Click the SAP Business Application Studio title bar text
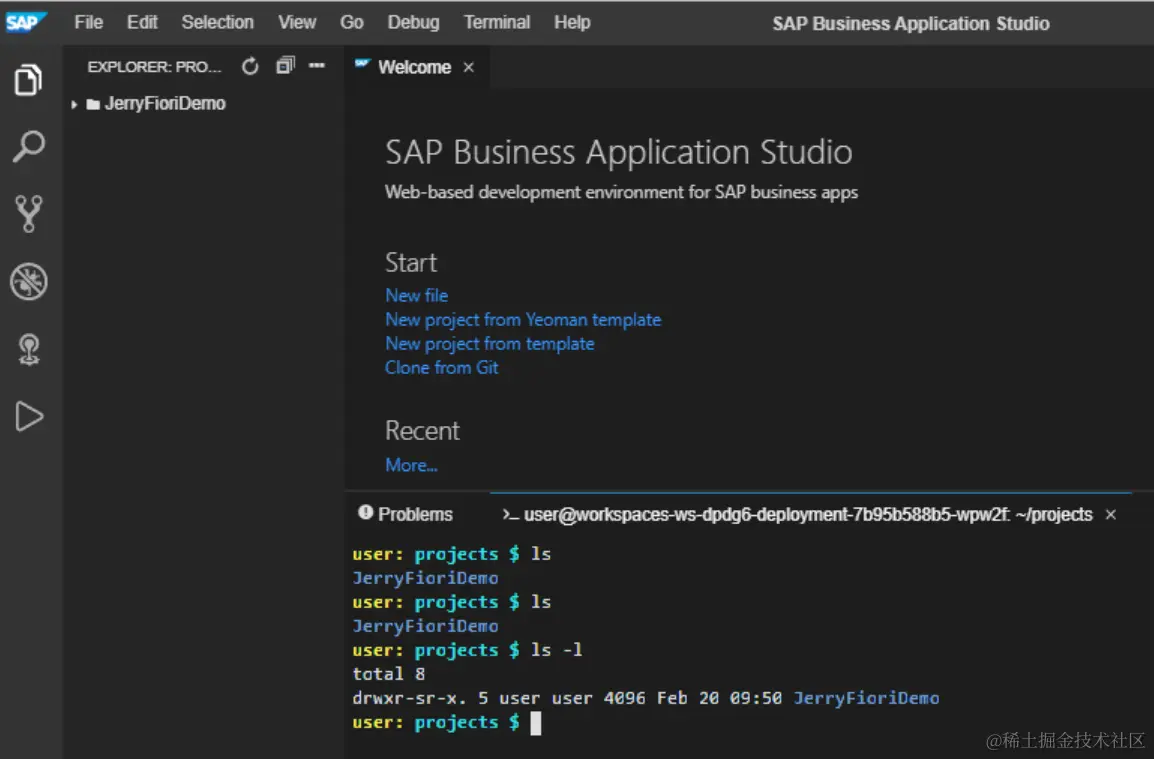1154x759 pixels. click(910, 24)
